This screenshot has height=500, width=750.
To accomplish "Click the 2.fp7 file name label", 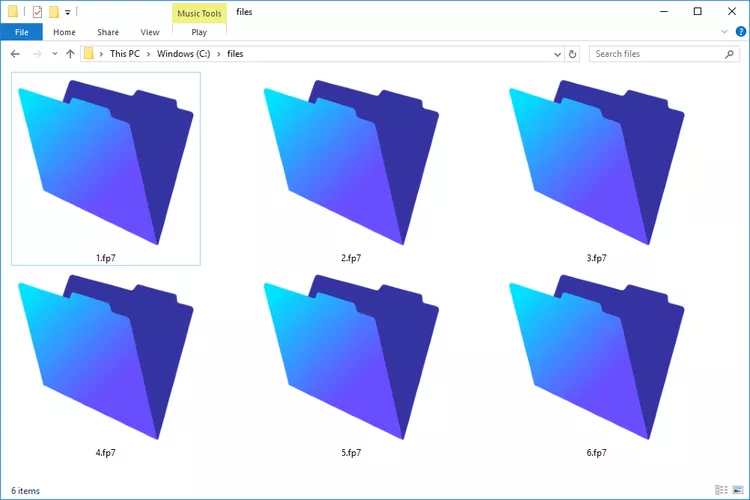I will [x=351, y=258].
